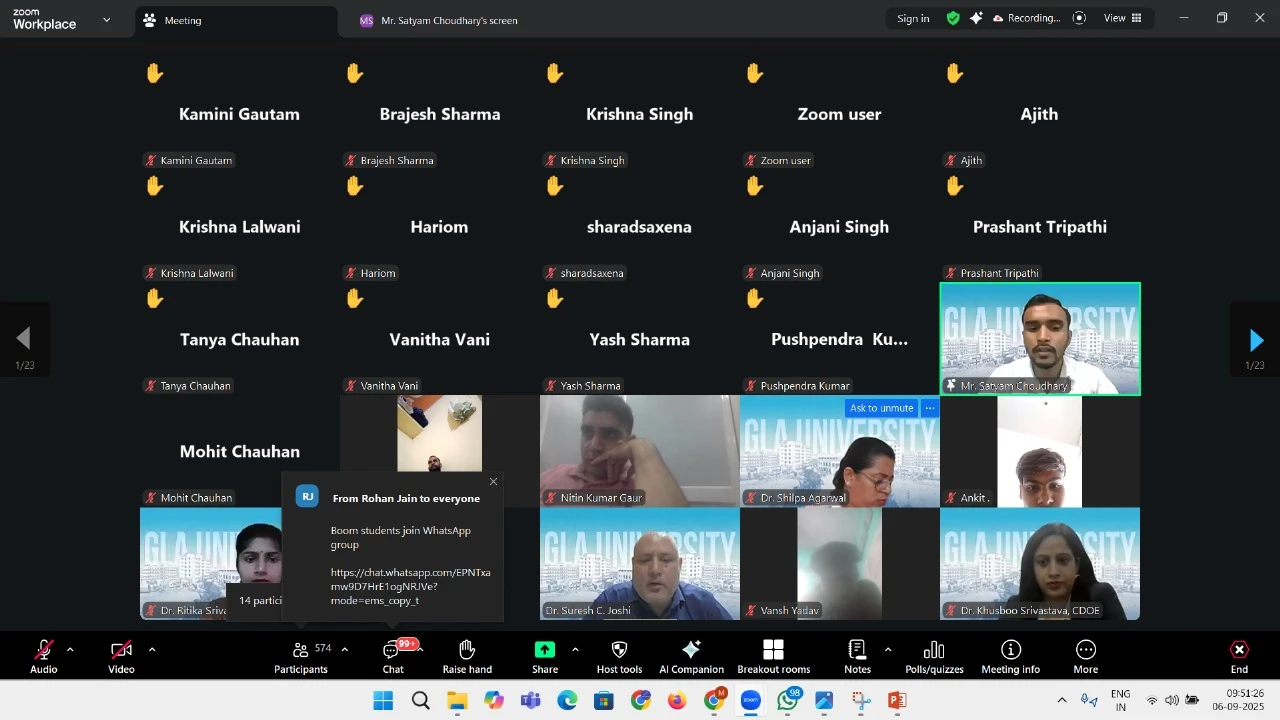
Task: Close the Rohan Jain chat notification
Action: coord(493,482)
